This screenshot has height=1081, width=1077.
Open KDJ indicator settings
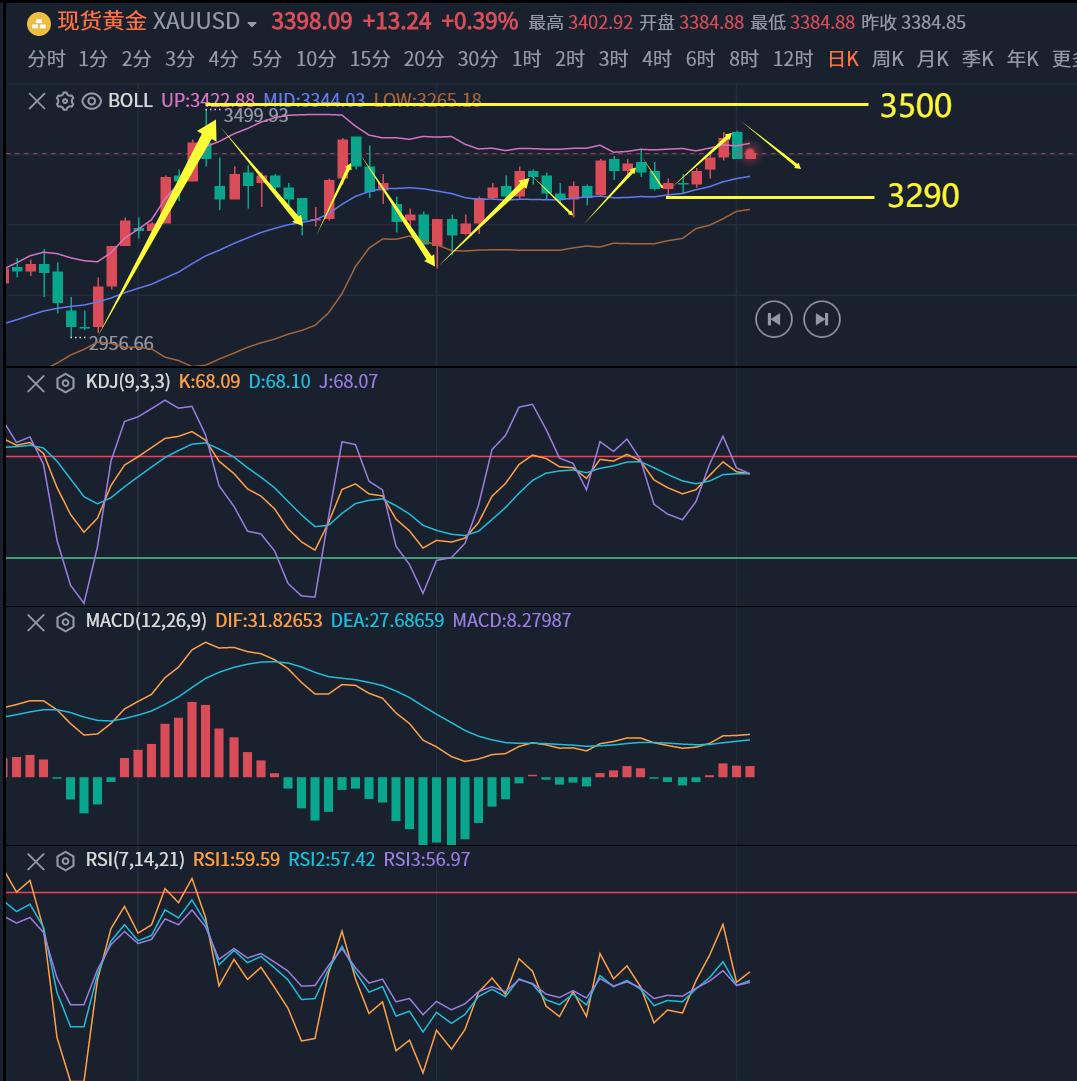[65, 383]
